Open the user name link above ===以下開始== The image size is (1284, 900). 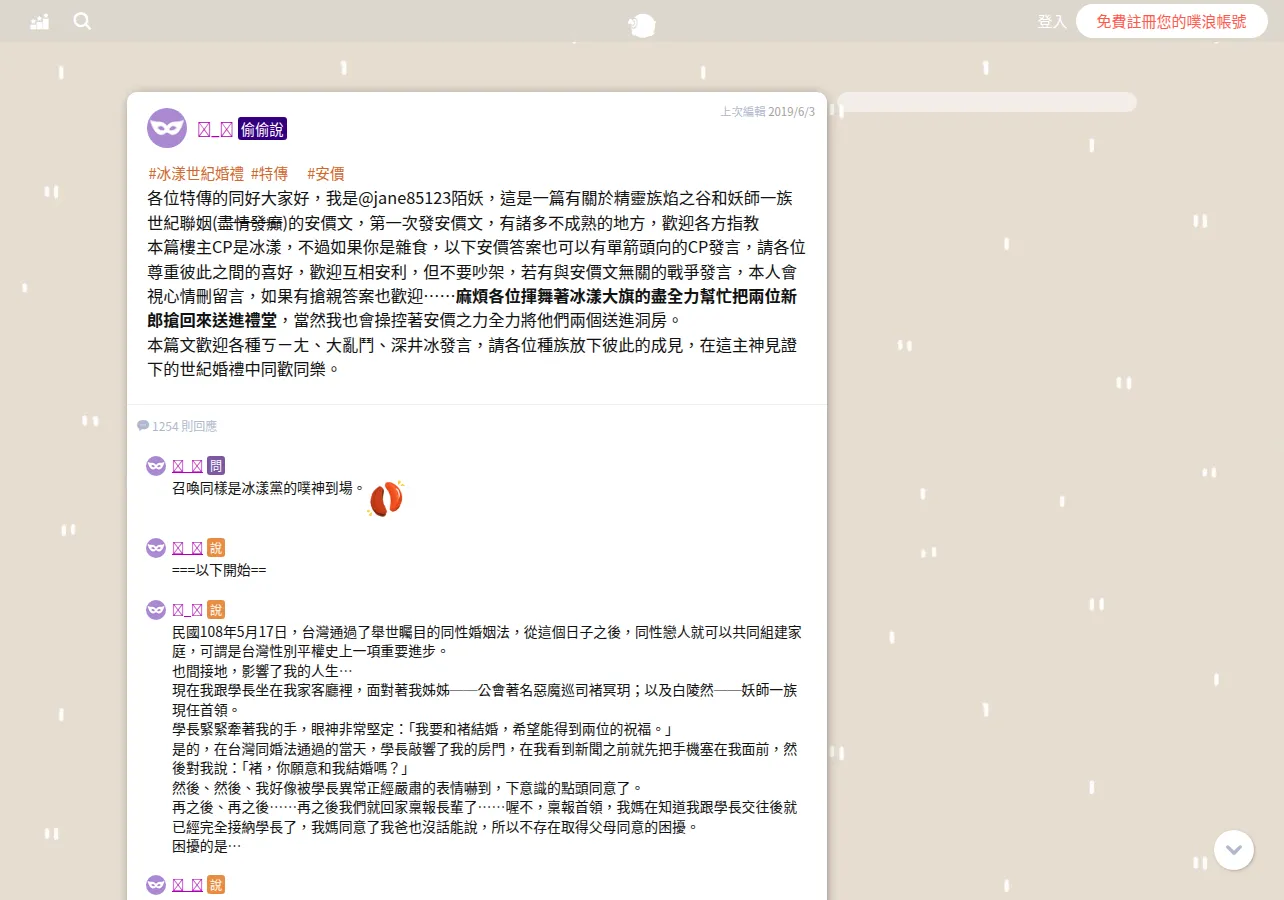click(188, 548)
